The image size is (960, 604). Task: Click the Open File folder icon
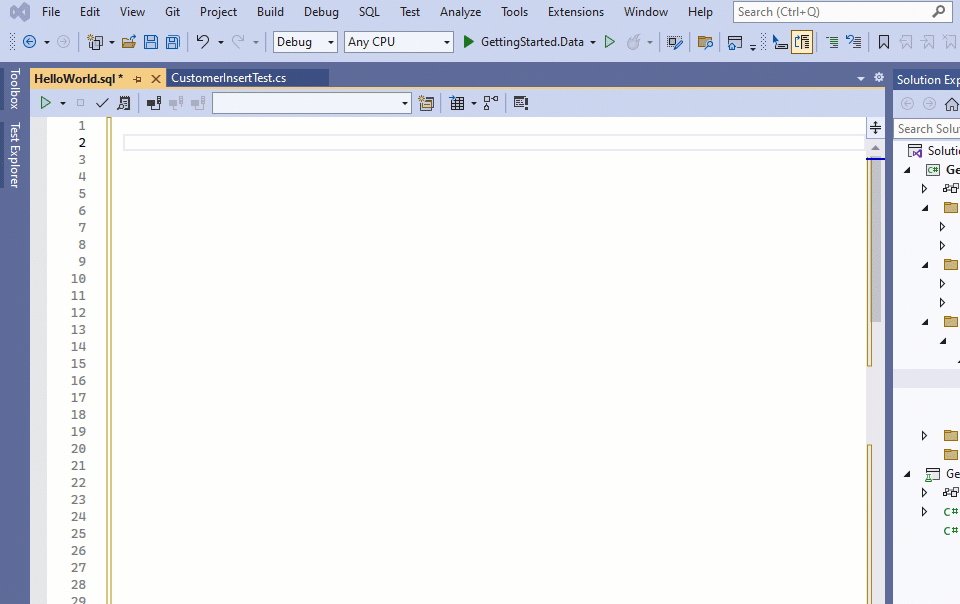pos(129,42)
